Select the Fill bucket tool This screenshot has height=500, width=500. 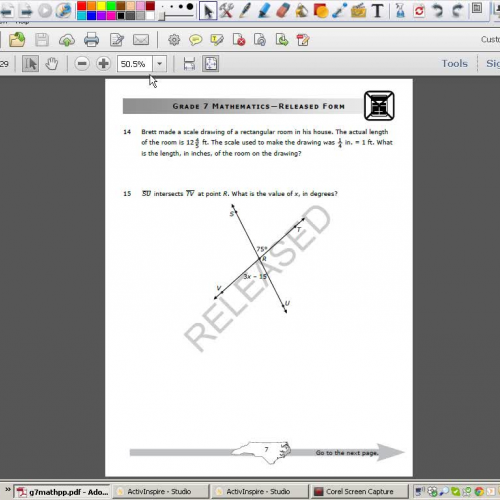(302, 11)
